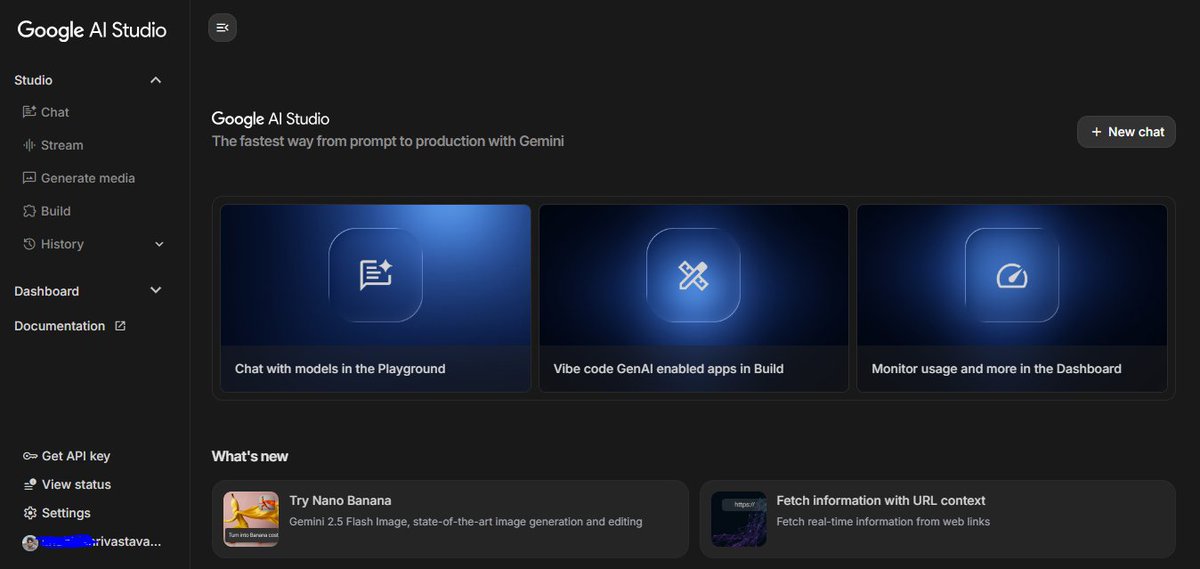Click the plus icon in New chat button
The width and height of the screenshot is (1200, 569).
coord(1097,132)
